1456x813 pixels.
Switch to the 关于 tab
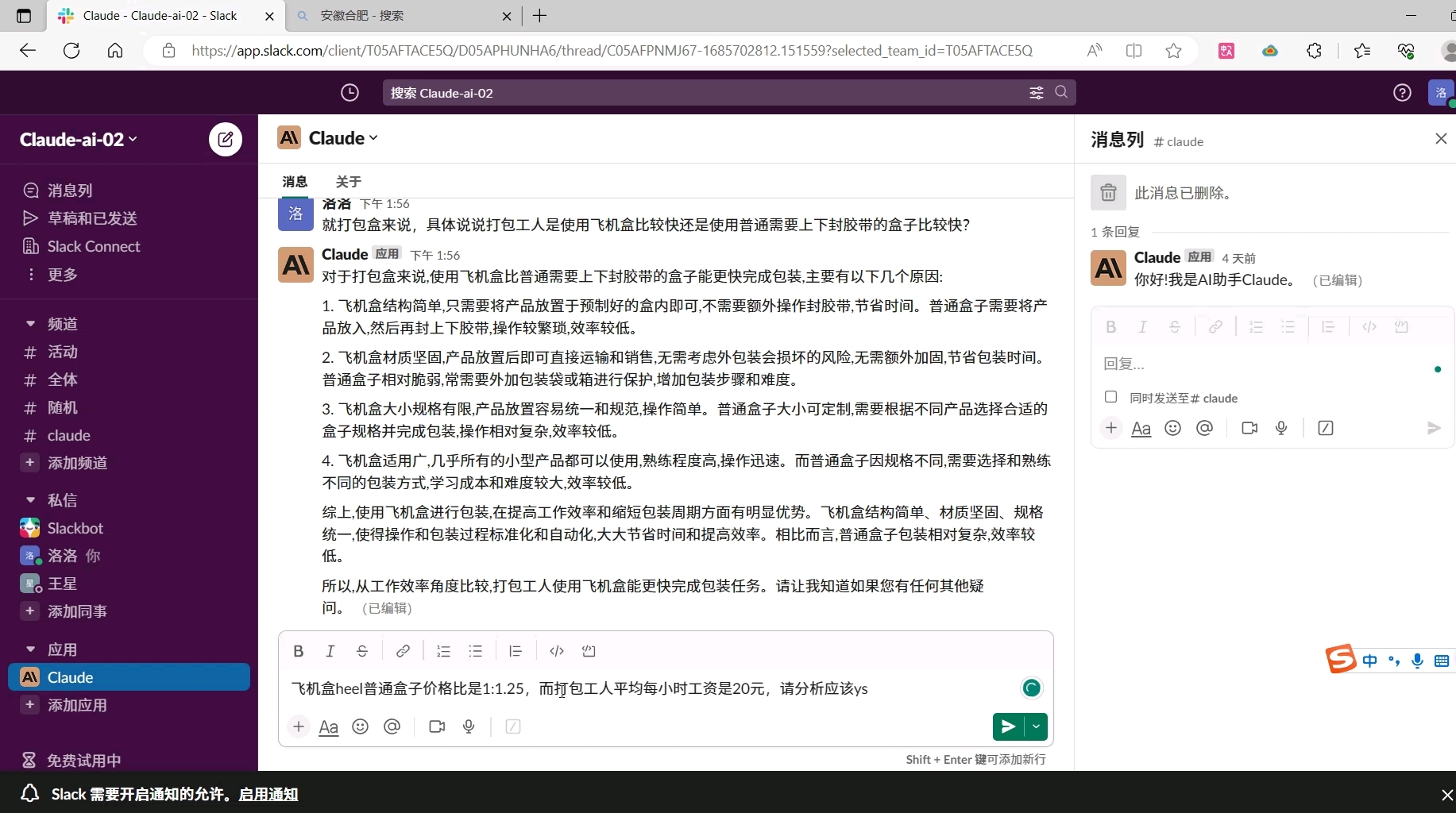click(x=349, y=182)
